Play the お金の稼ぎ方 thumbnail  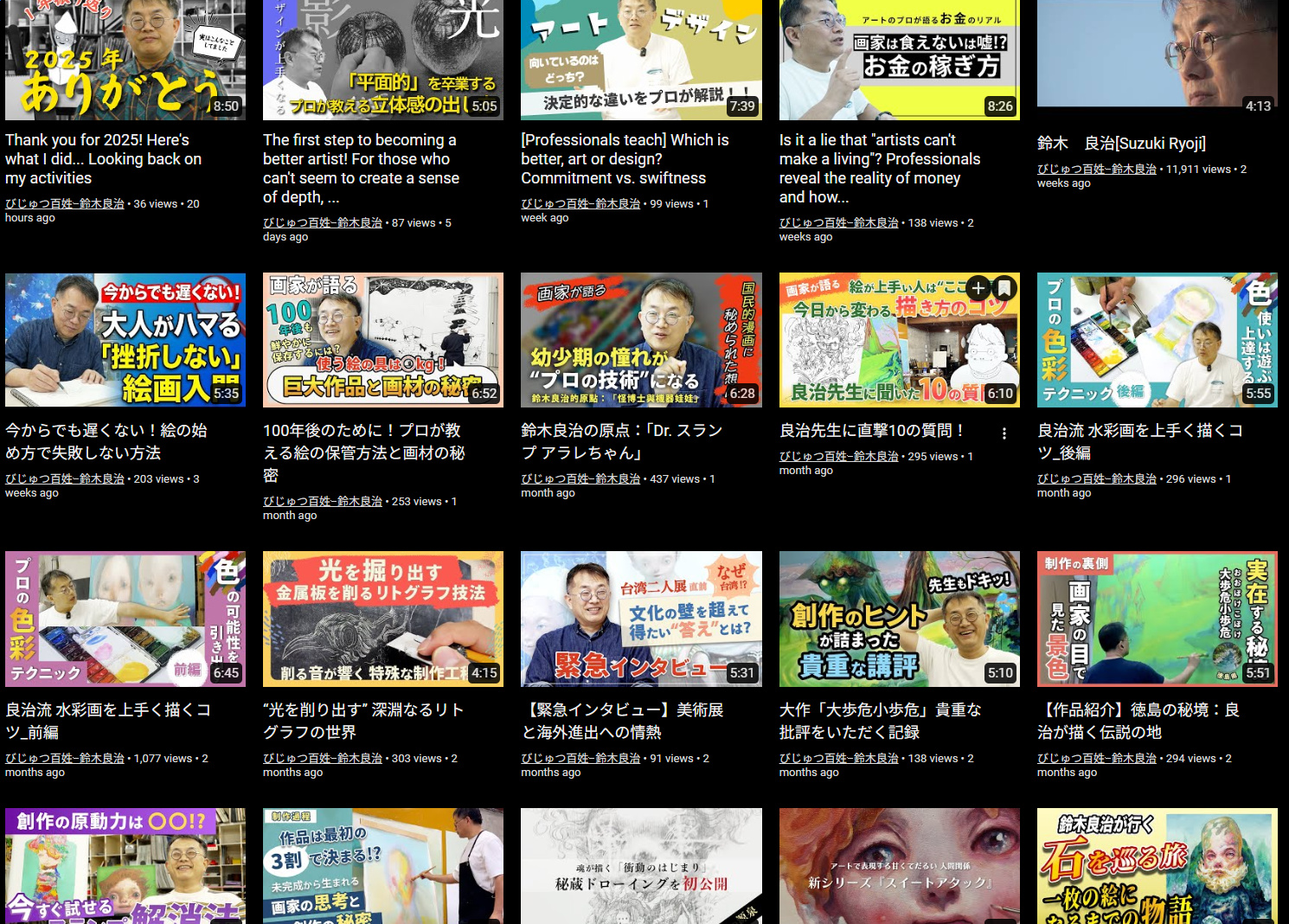tap(900, 60)
